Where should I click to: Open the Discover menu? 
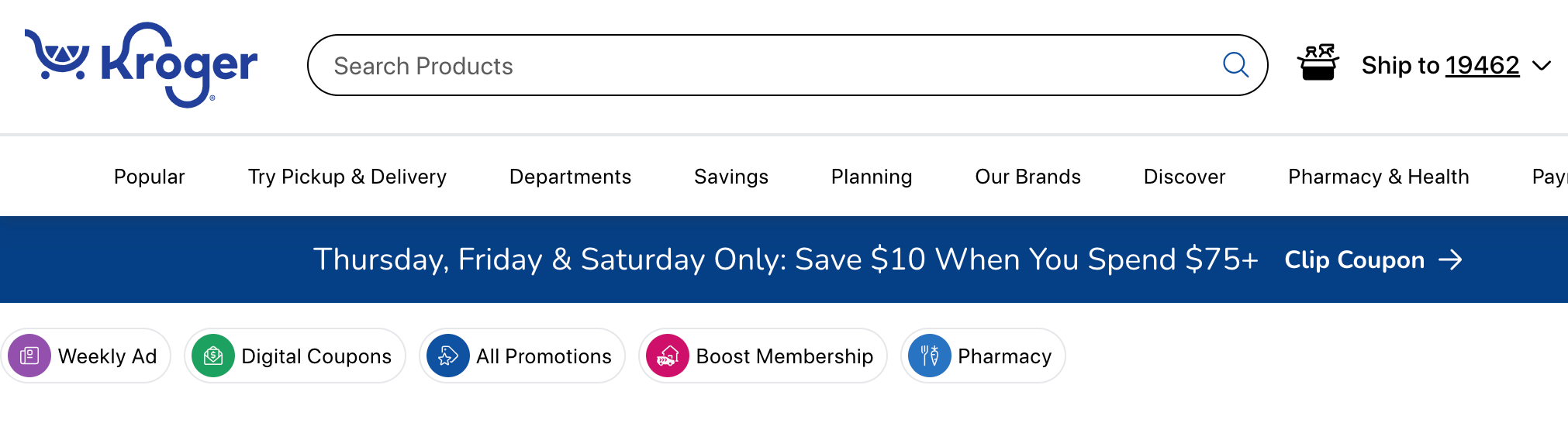coord(1184,177)
